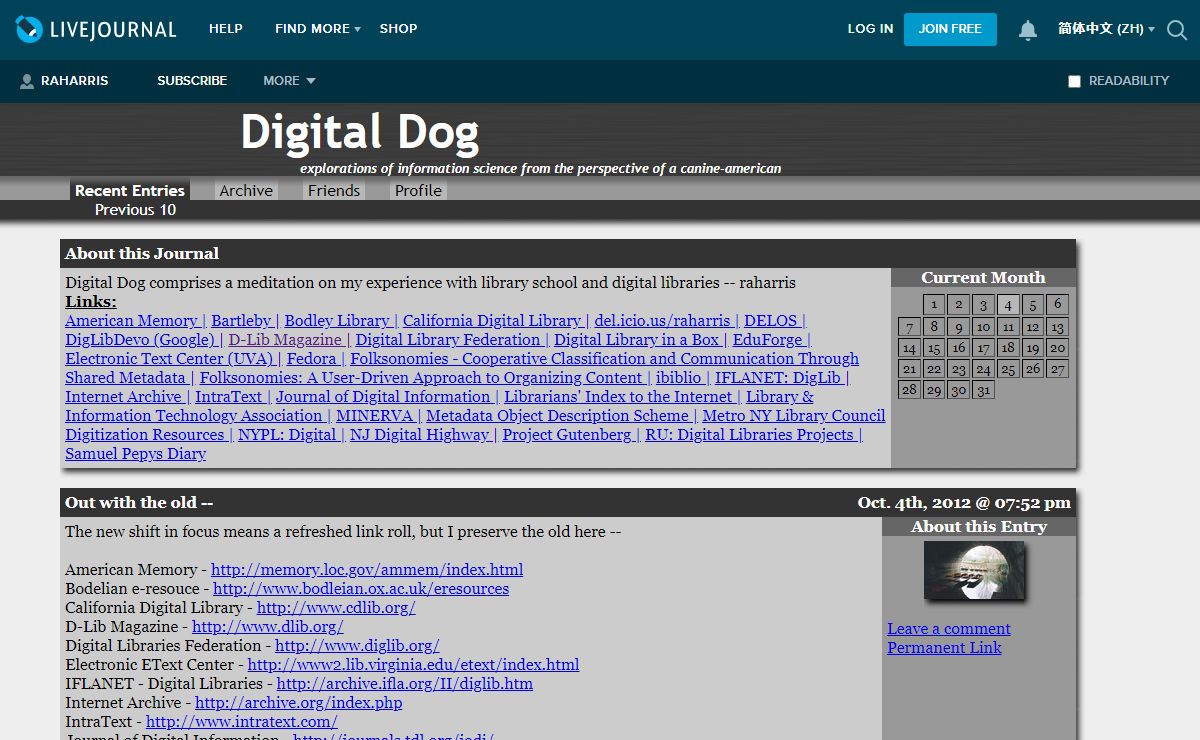This screenshot has width=1200, height=740.
Task: Switch to the Friends tab
Action: 334,190
